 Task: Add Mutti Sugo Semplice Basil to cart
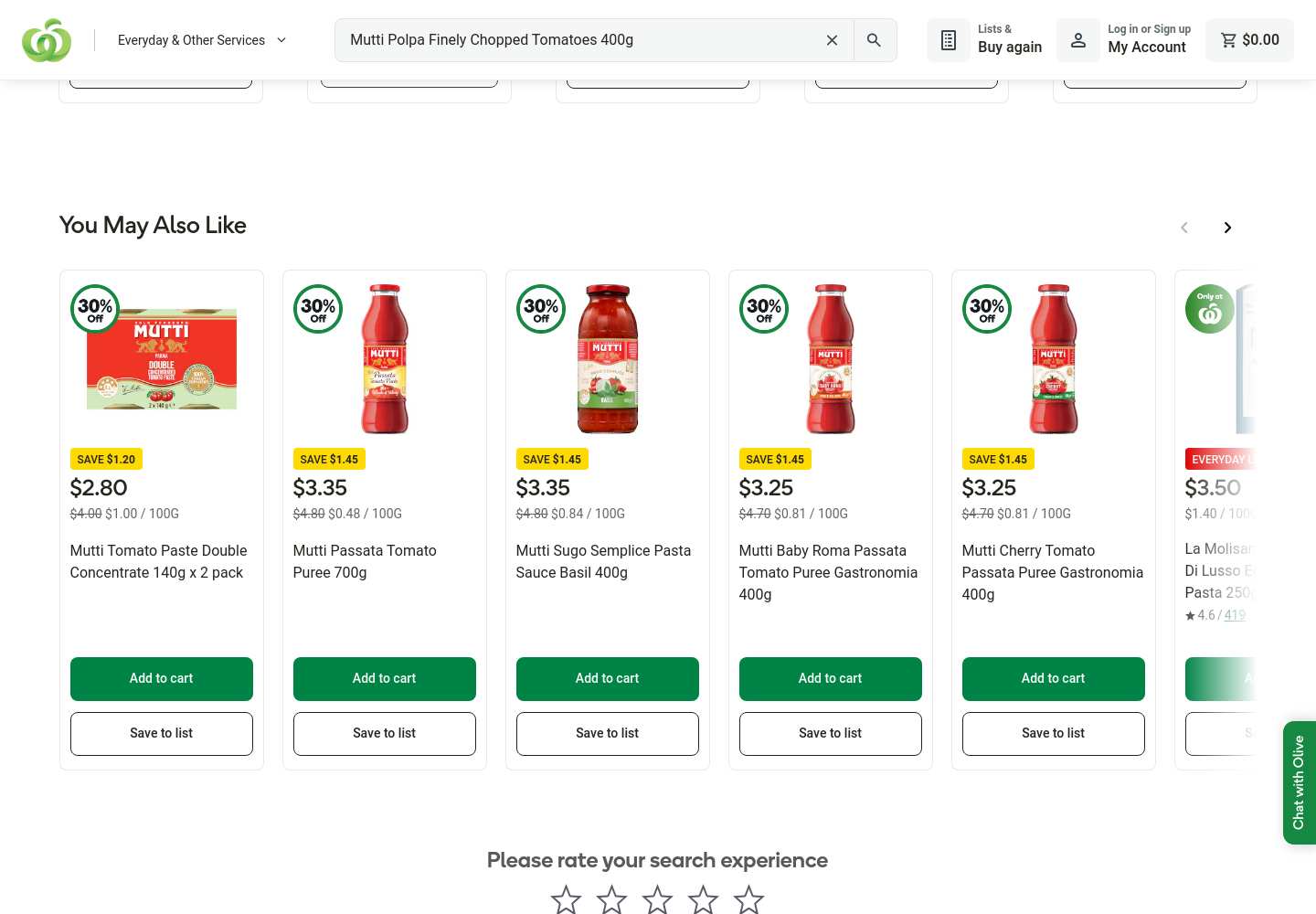(x=608, y=679)
